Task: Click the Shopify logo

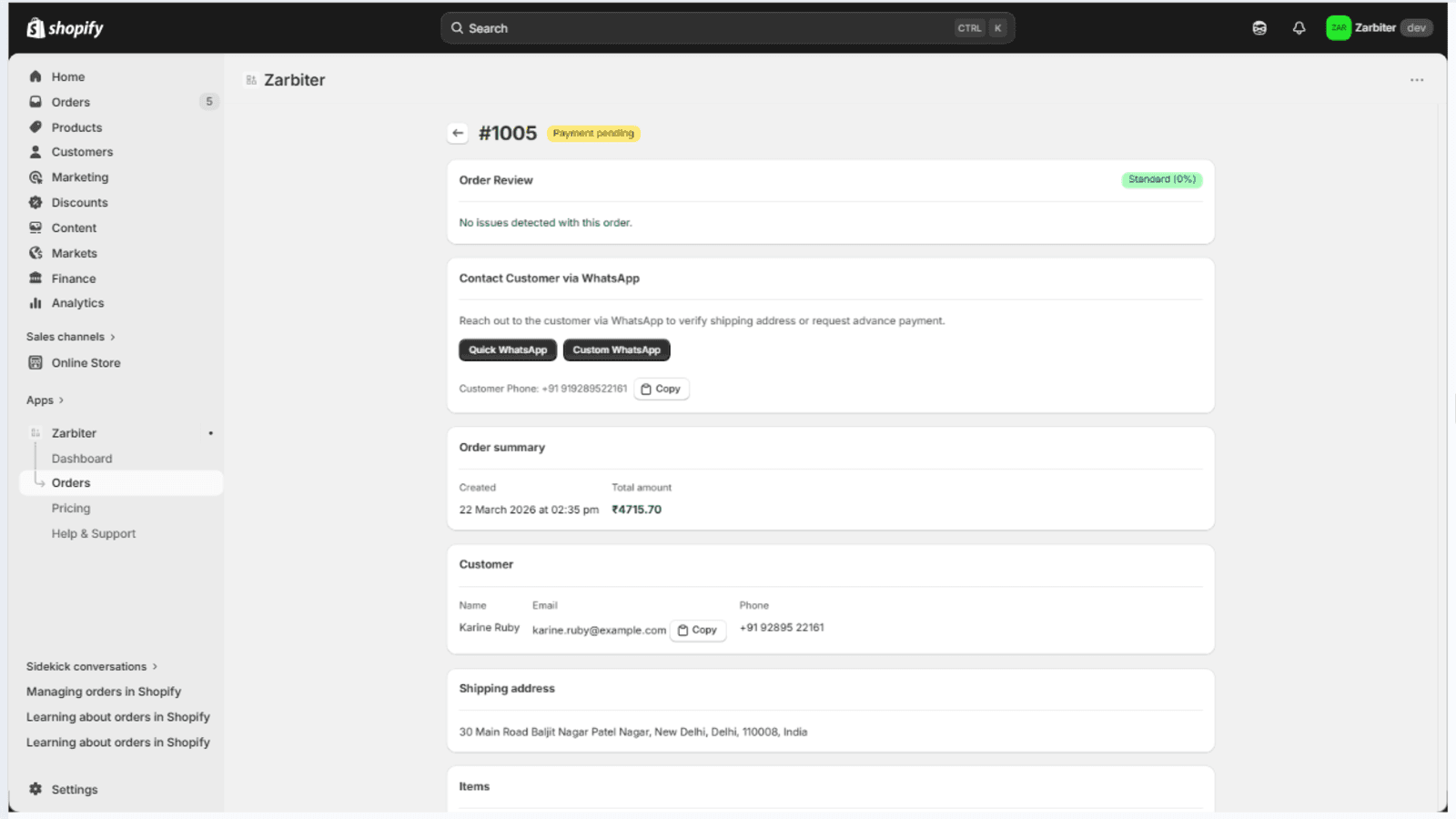Action: point(65,28)
